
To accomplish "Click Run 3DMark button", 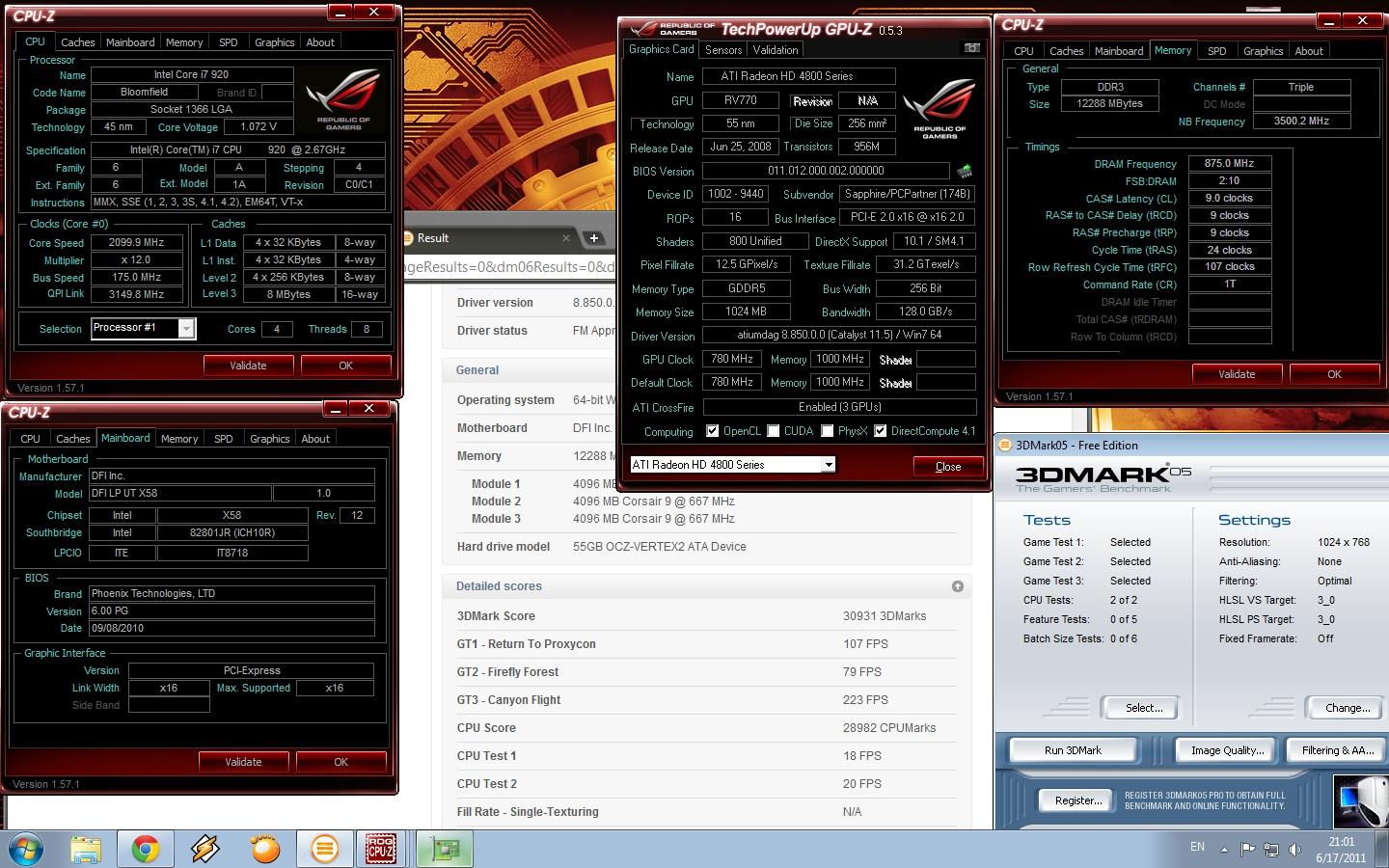I will tap(1073, 750).
